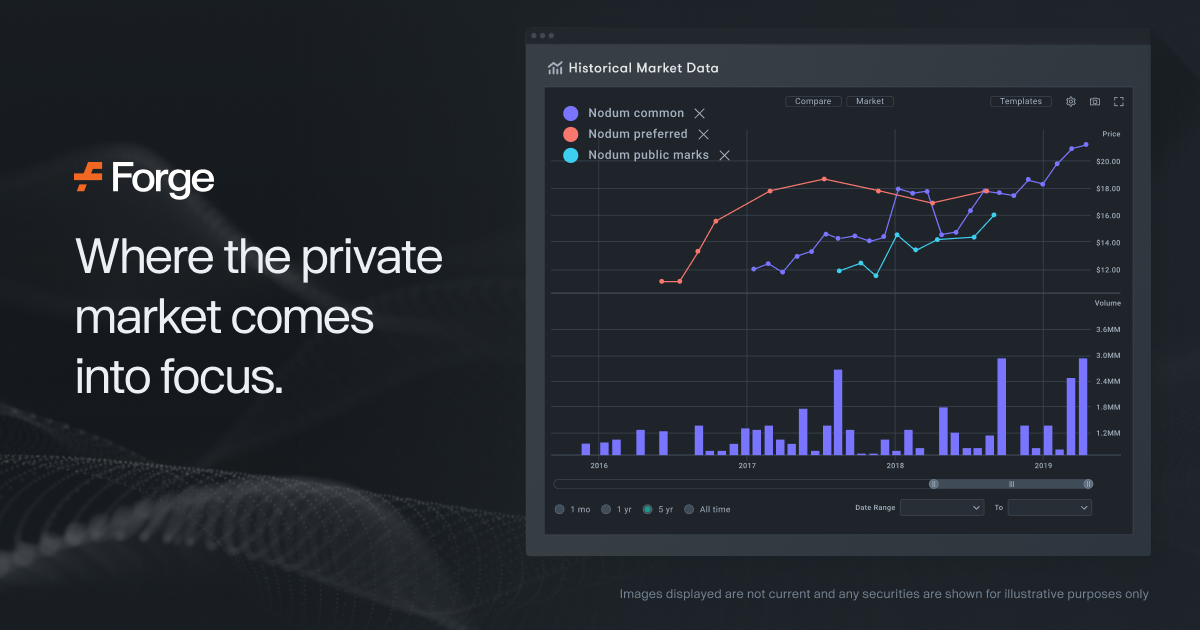Select the All time range radio
1200x630 pixels.
(689, 509)
